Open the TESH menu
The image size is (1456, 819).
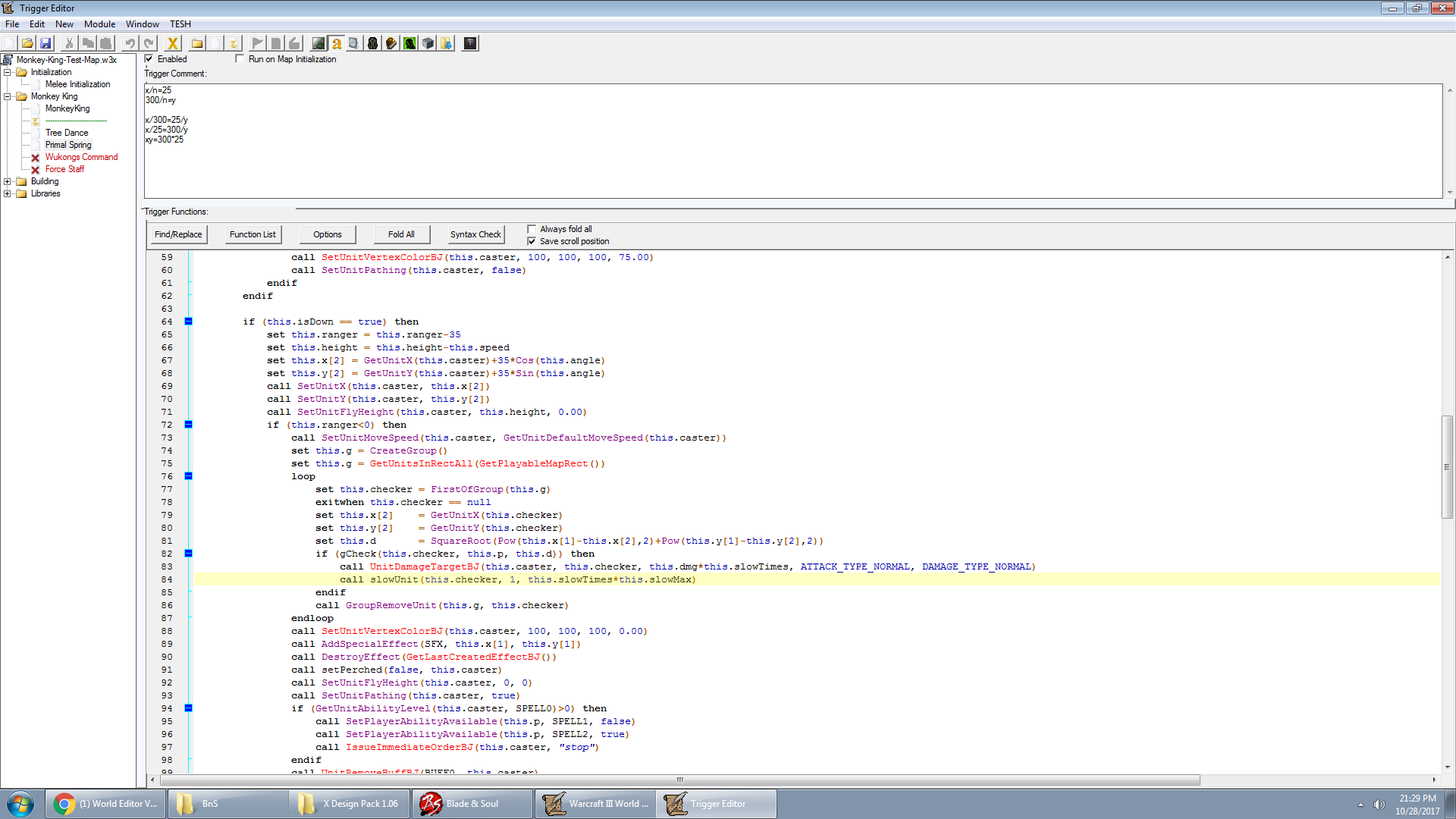point(180,24)
